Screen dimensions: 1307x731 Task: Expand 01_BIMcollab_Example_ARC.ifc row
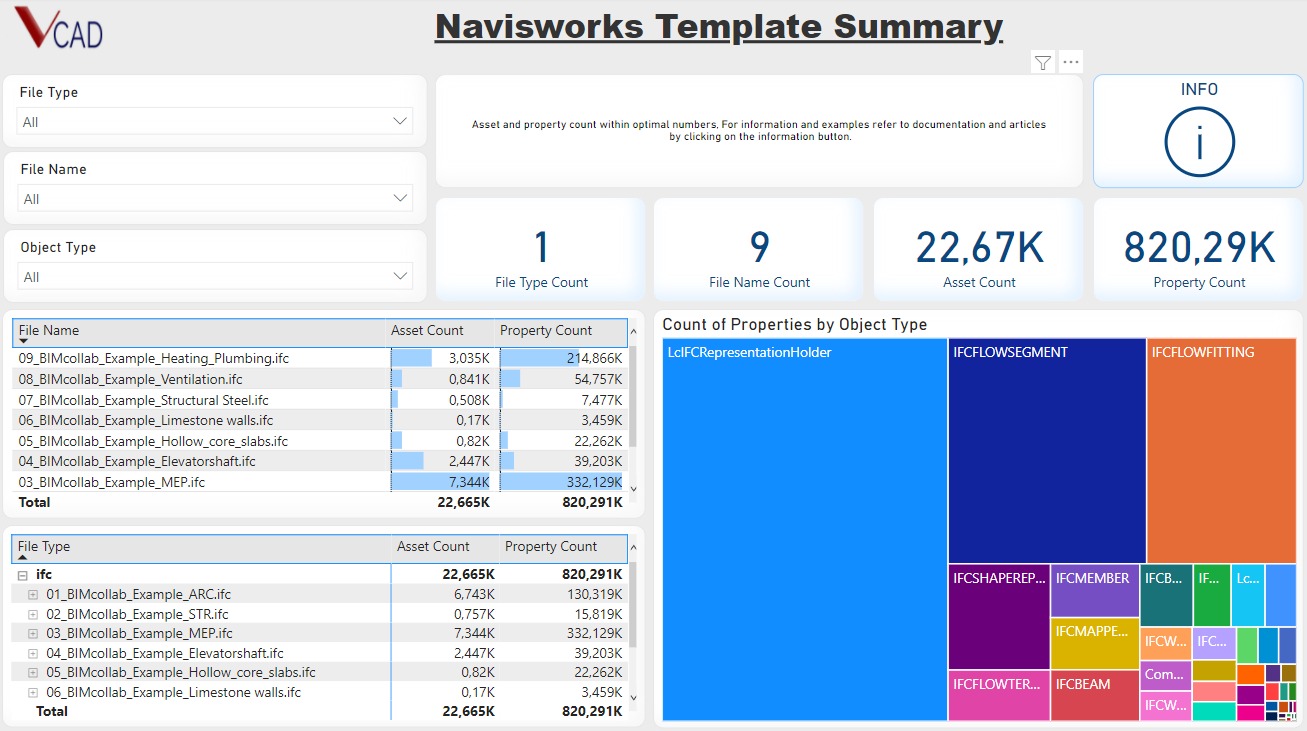click(x=33, y=594)
